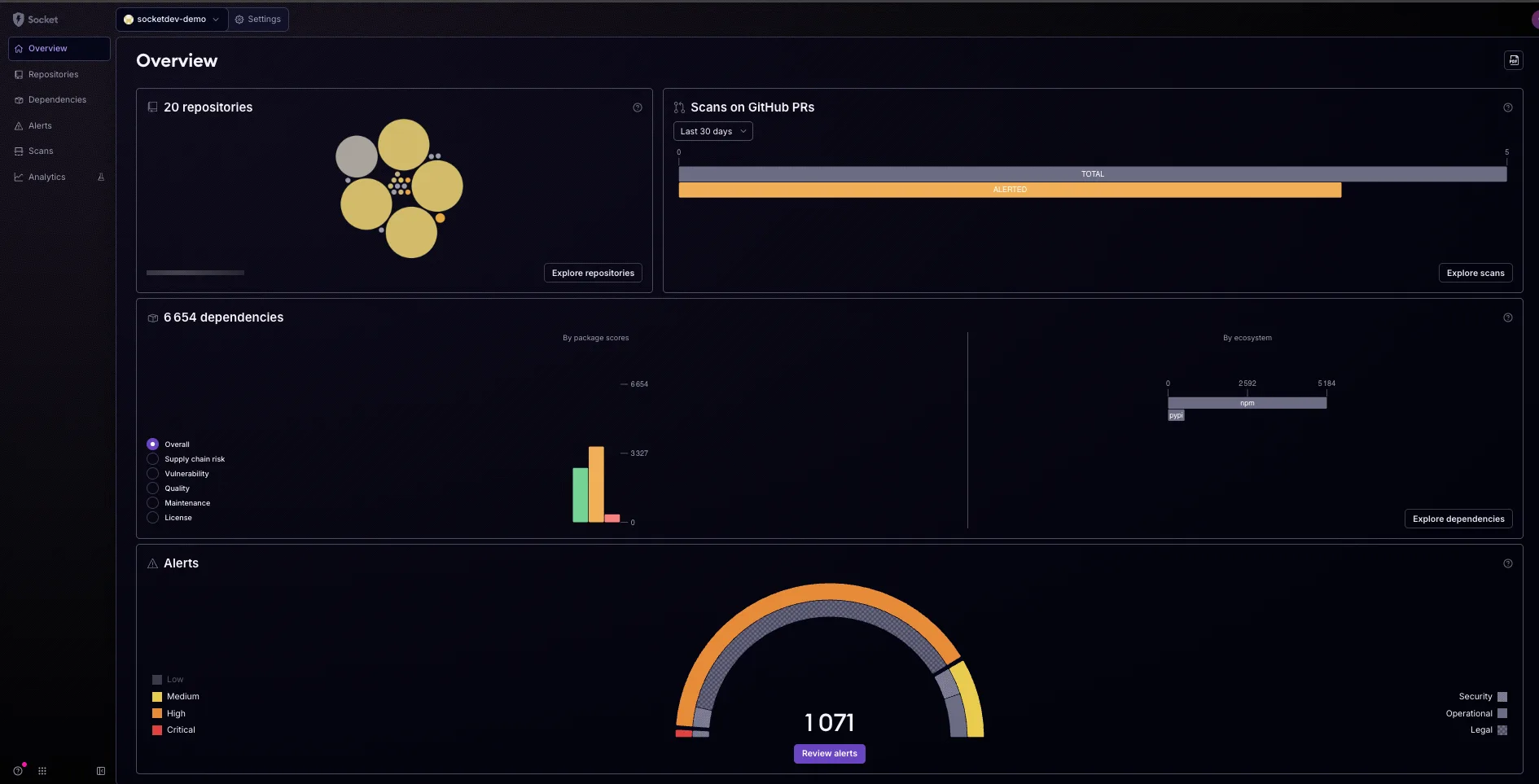Open the Analytics panel from the sidebar
The width and height of the screenshot is (1539, 784).
46,177
